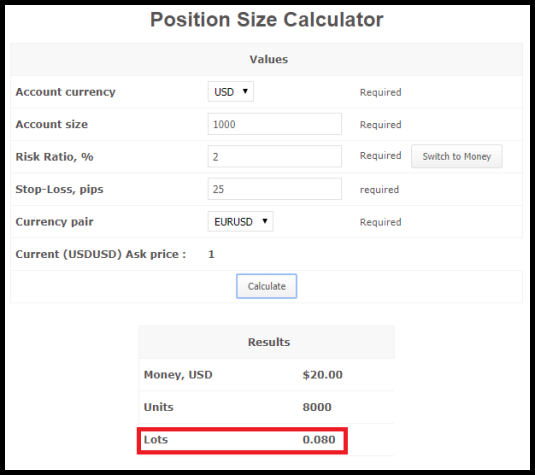Click the Stop-Loss, pips label
The image size is (535, 475).
(59, 189)
